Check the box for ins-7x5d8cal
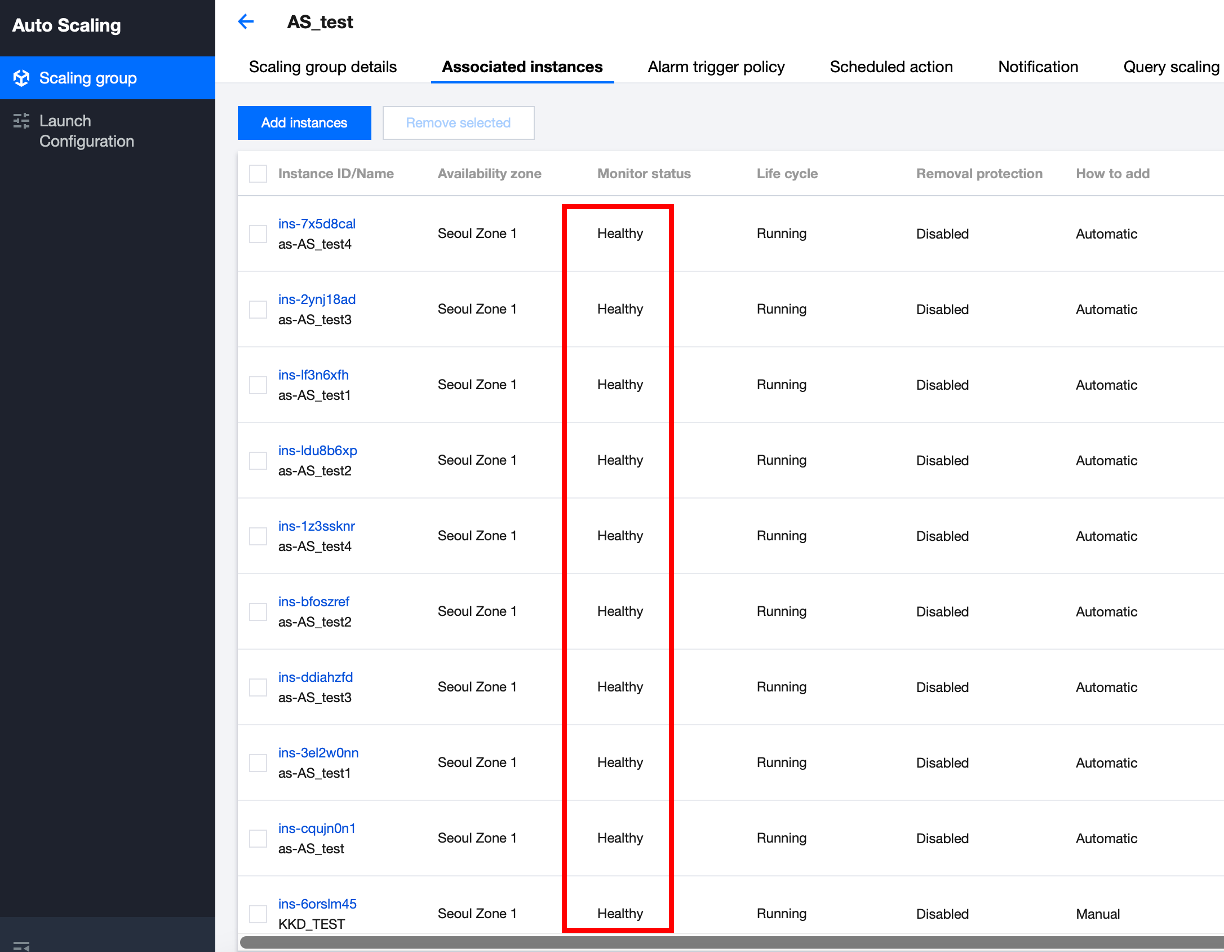The width and height of the screenshot is (1224, 952). tap(258, 234)
